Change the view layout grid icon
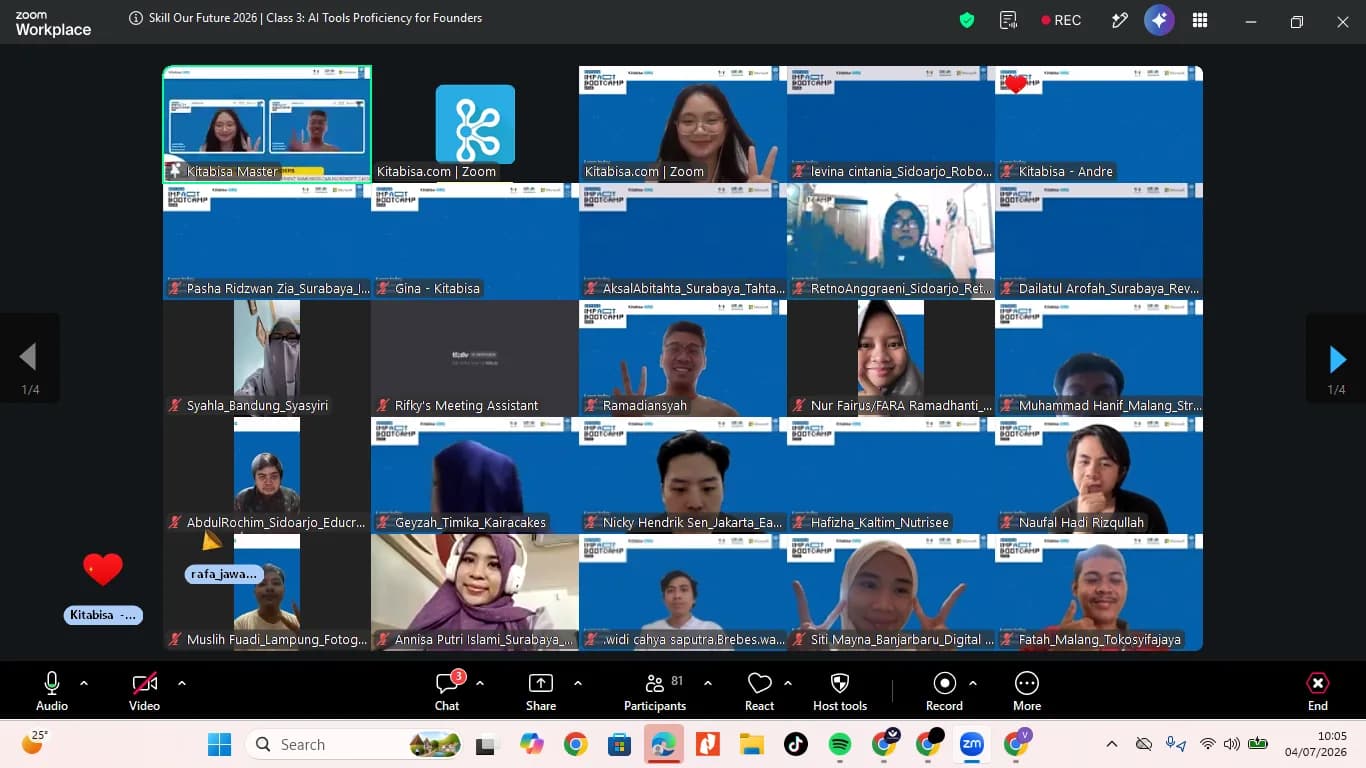Viewport: 1366px width, 768px height. tap(1200, 20)
